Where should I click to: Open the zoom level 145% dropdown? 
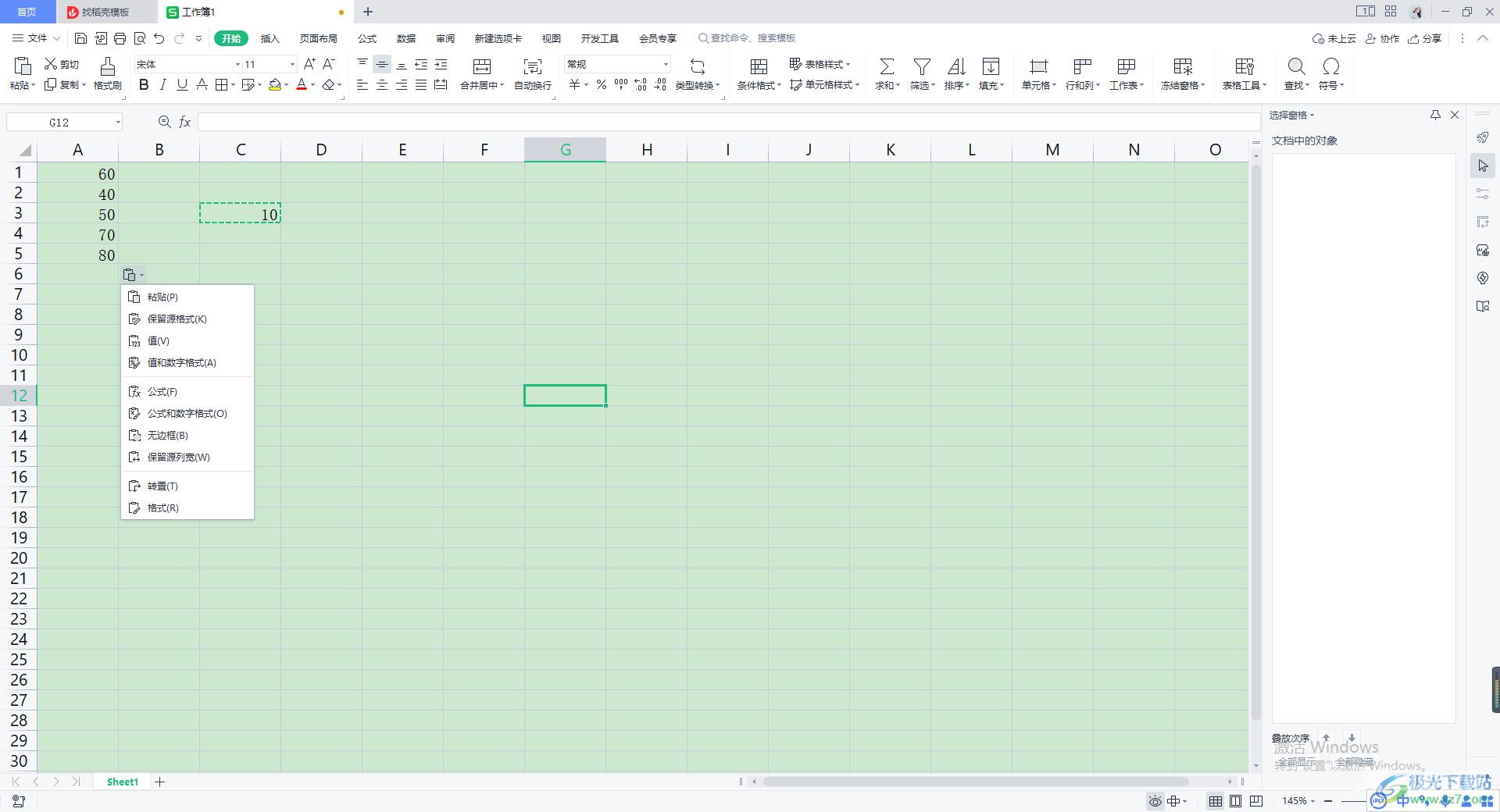click(x=1312, y=801)
